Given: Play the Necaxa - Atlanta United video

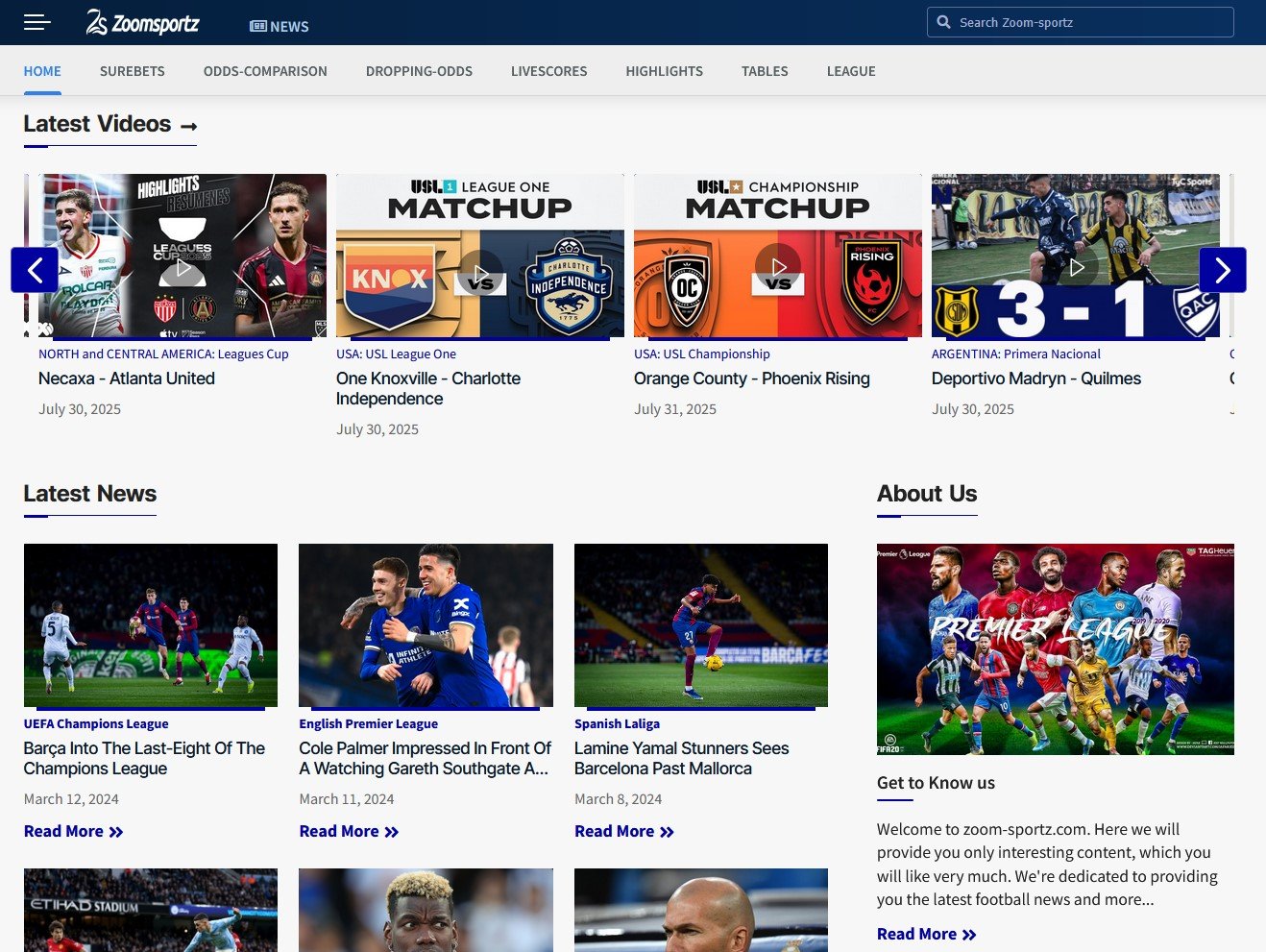Looking at the screenshot, I should tap(183, 268).
